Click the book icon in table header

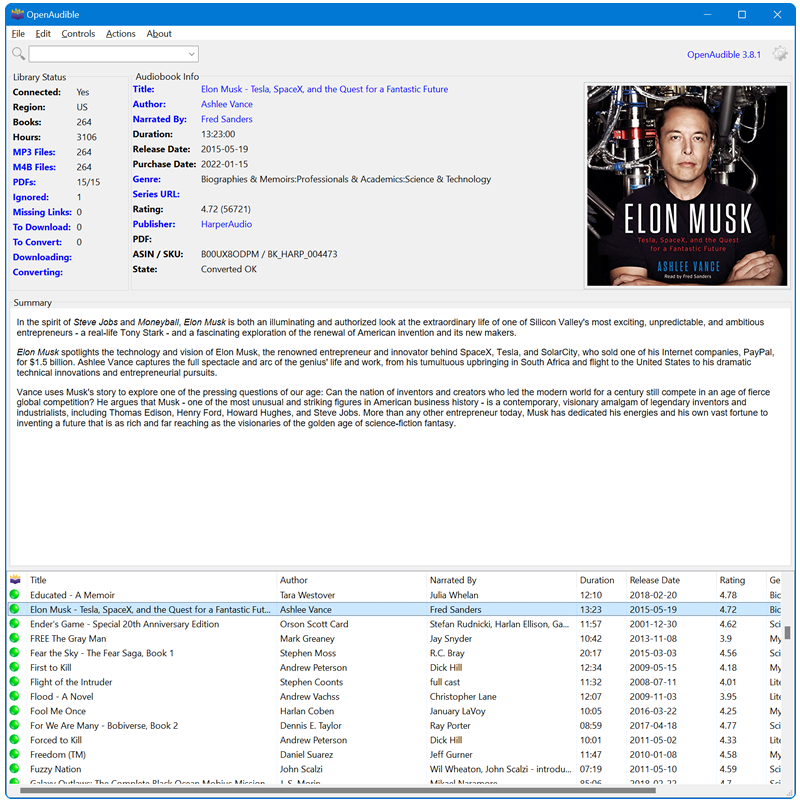coord(15,580)
